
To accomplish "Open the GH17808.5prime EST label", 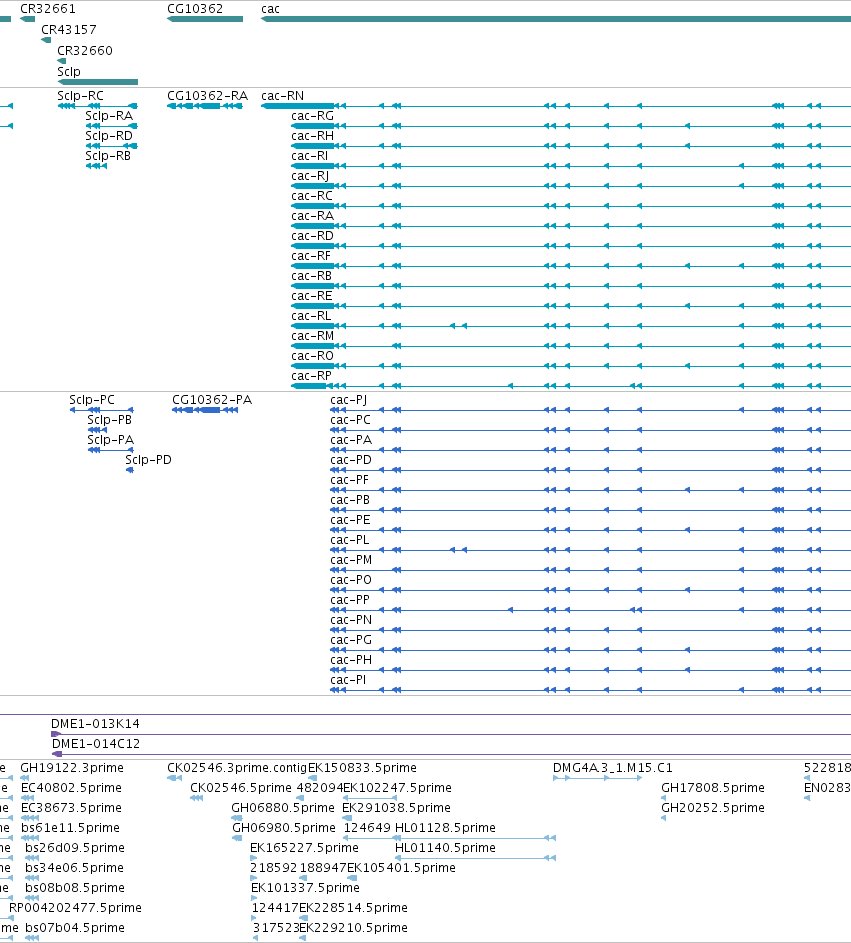I will coord(713,788).
